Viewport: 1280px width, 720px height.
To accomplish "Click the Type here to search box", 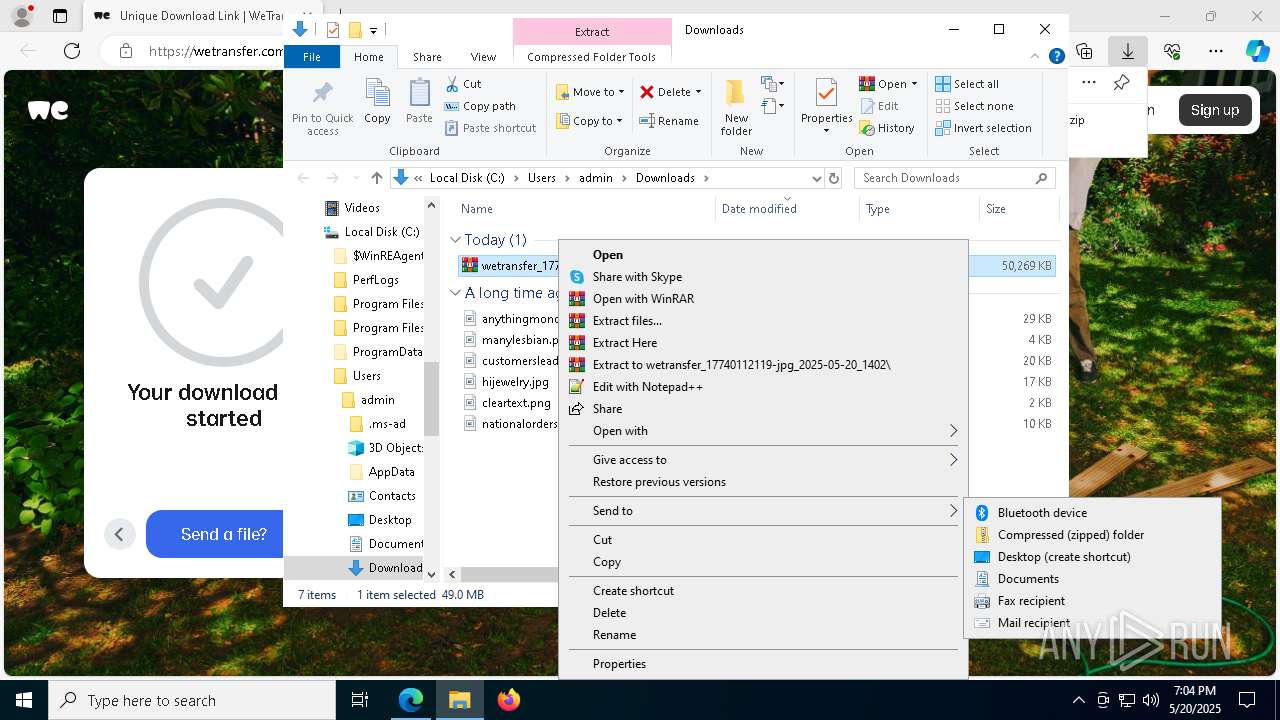I will click(x=192, y=700).
